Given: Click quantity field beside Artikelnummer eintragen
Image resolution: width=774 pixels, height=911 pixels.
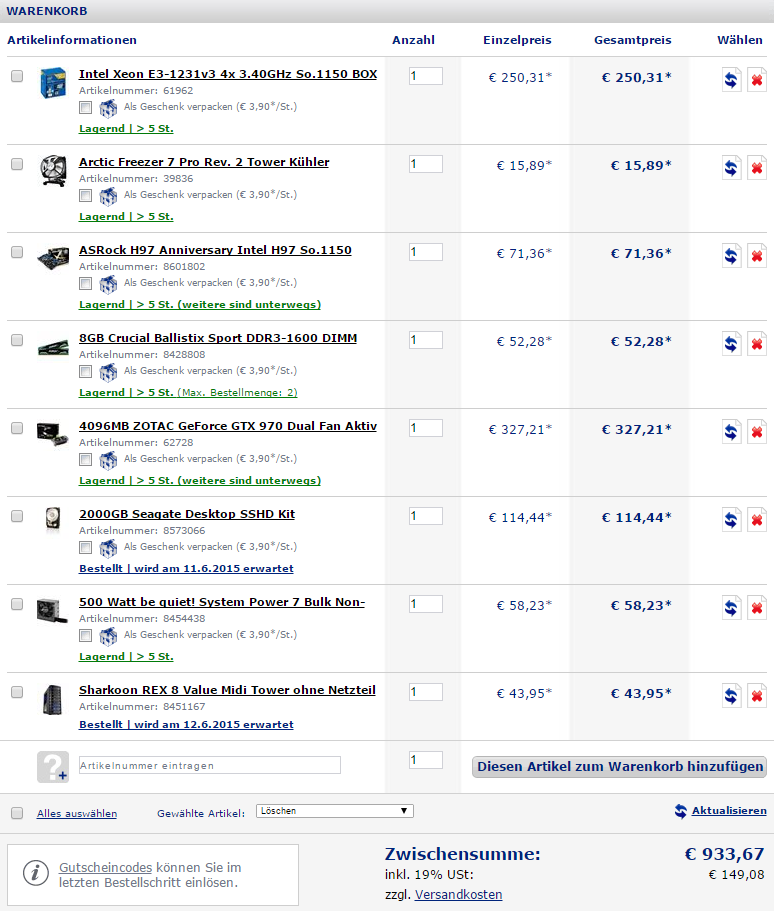Looking at the screenshot, I should [x=426, y=760].
